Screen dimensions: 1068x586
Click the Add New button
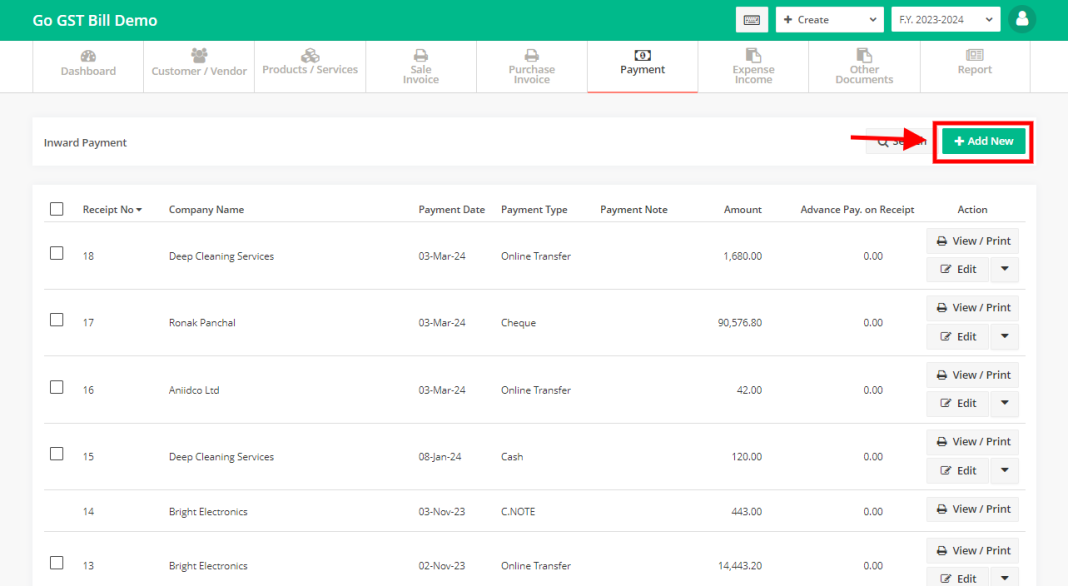(x=982, y=141)
